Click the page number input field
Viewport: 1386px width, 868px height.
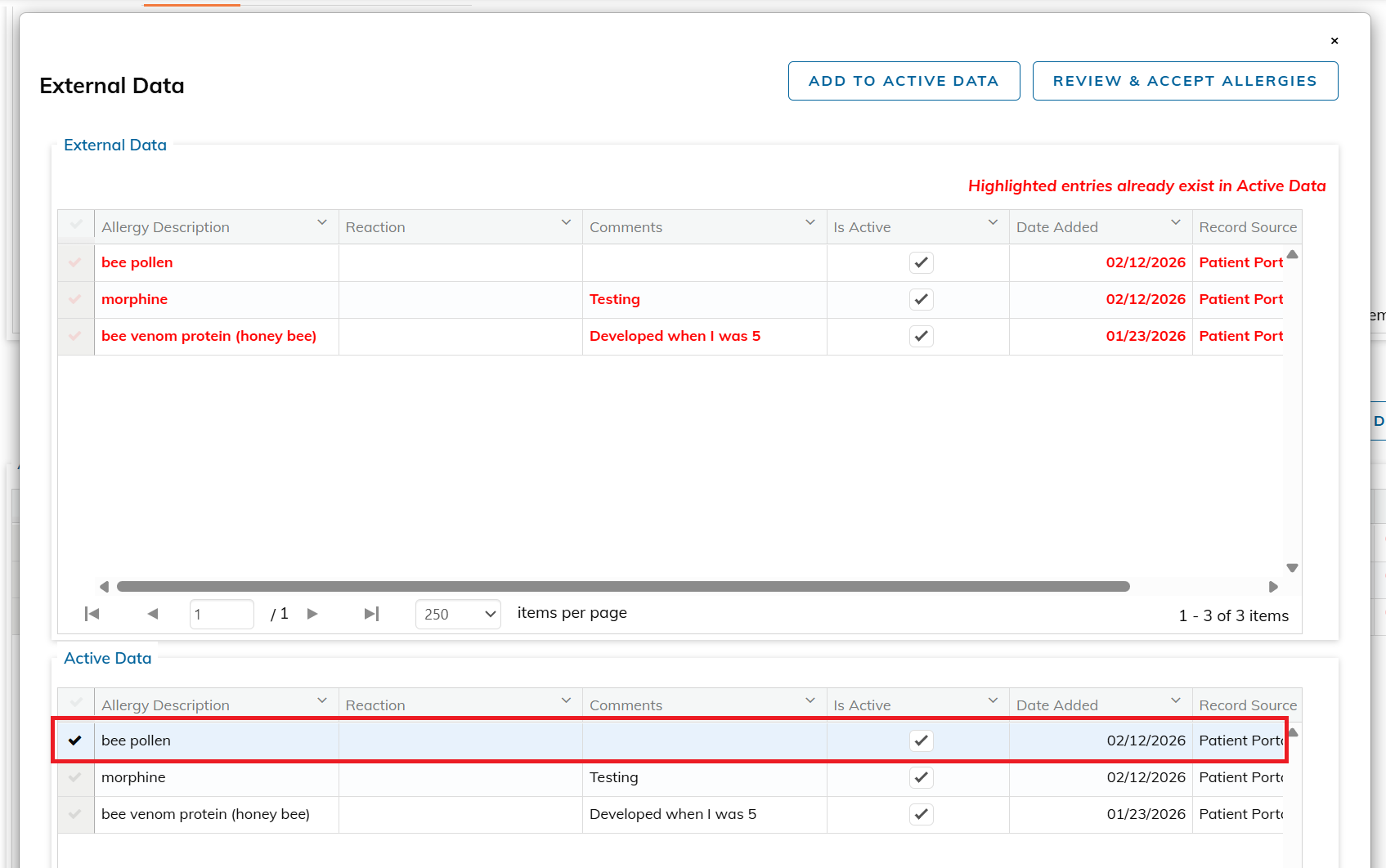point(222,614)
